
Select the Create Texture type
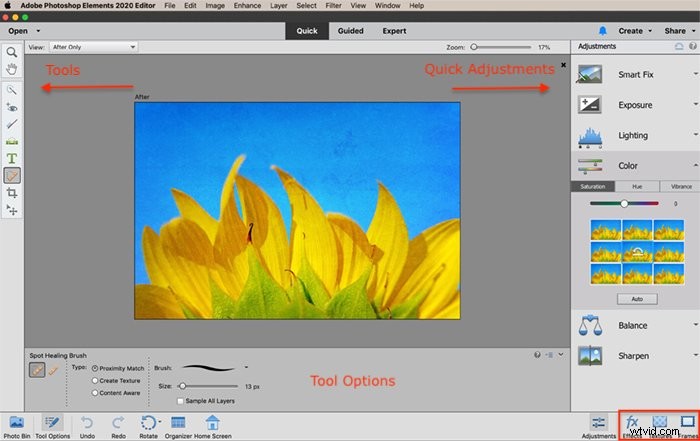[x=95, y=381]
